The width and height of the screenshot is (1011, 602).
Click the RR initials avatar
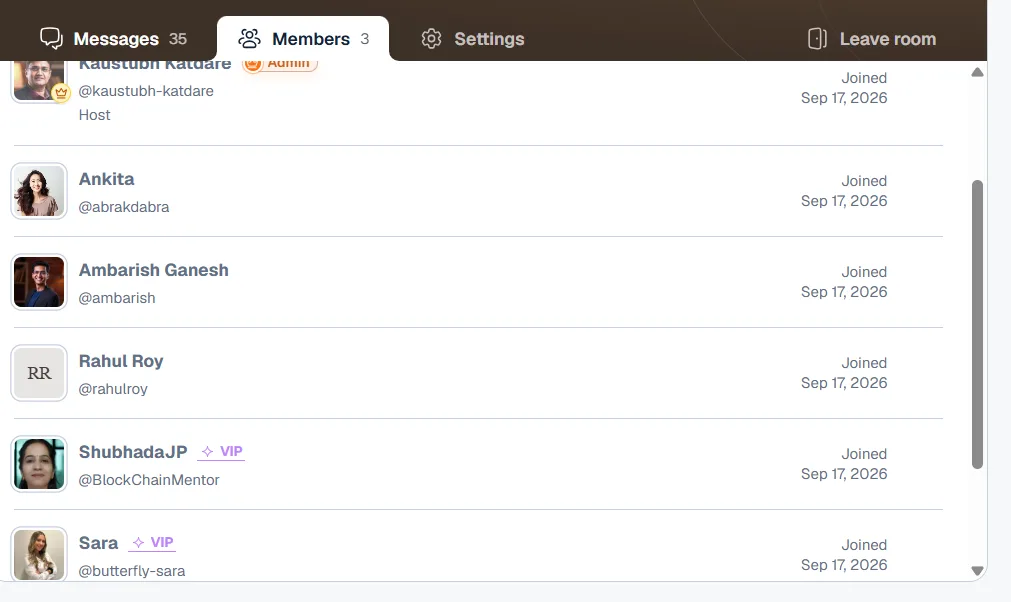click(39, 373)
